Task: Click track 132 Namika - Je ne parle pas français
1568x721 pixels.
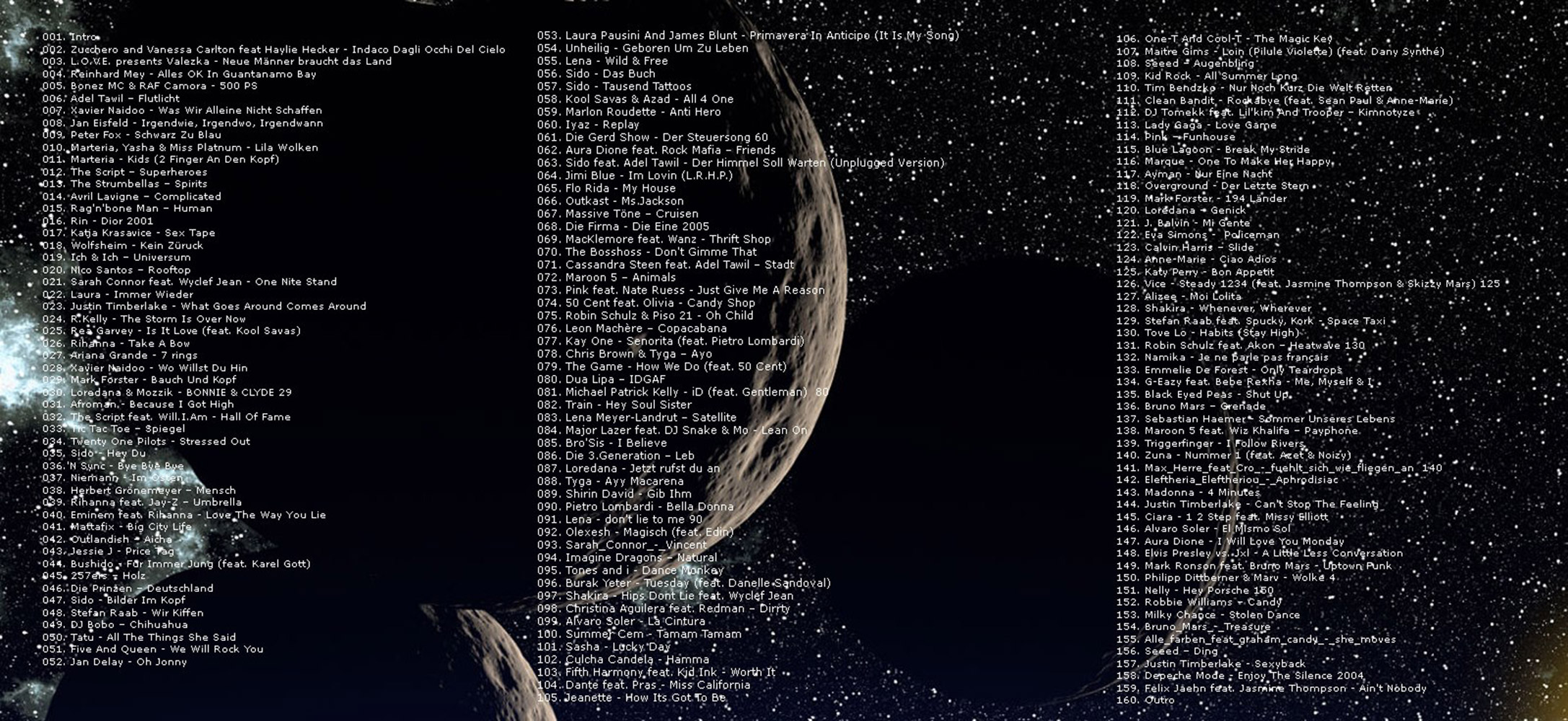Action: [x=1222, y=358]
